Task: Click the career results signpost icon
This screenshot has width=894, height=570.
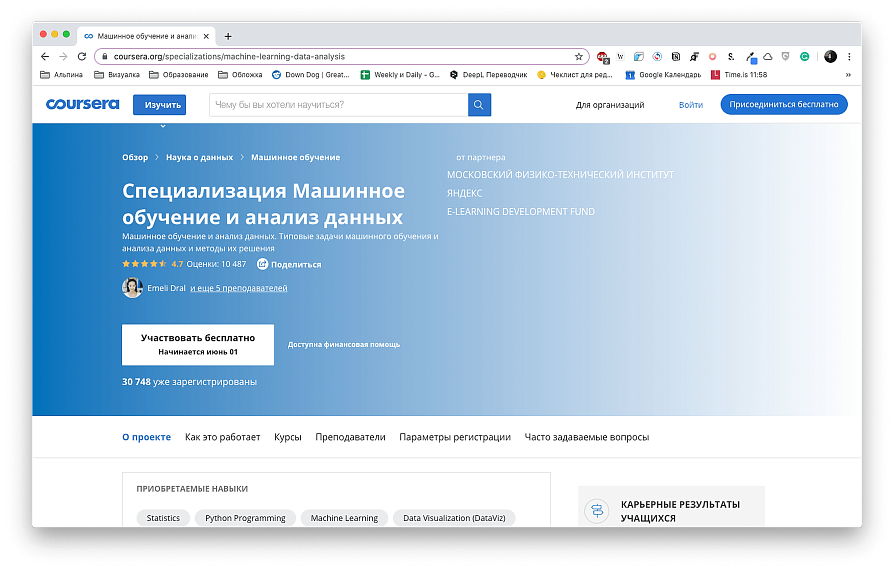Action: [597, 510]
